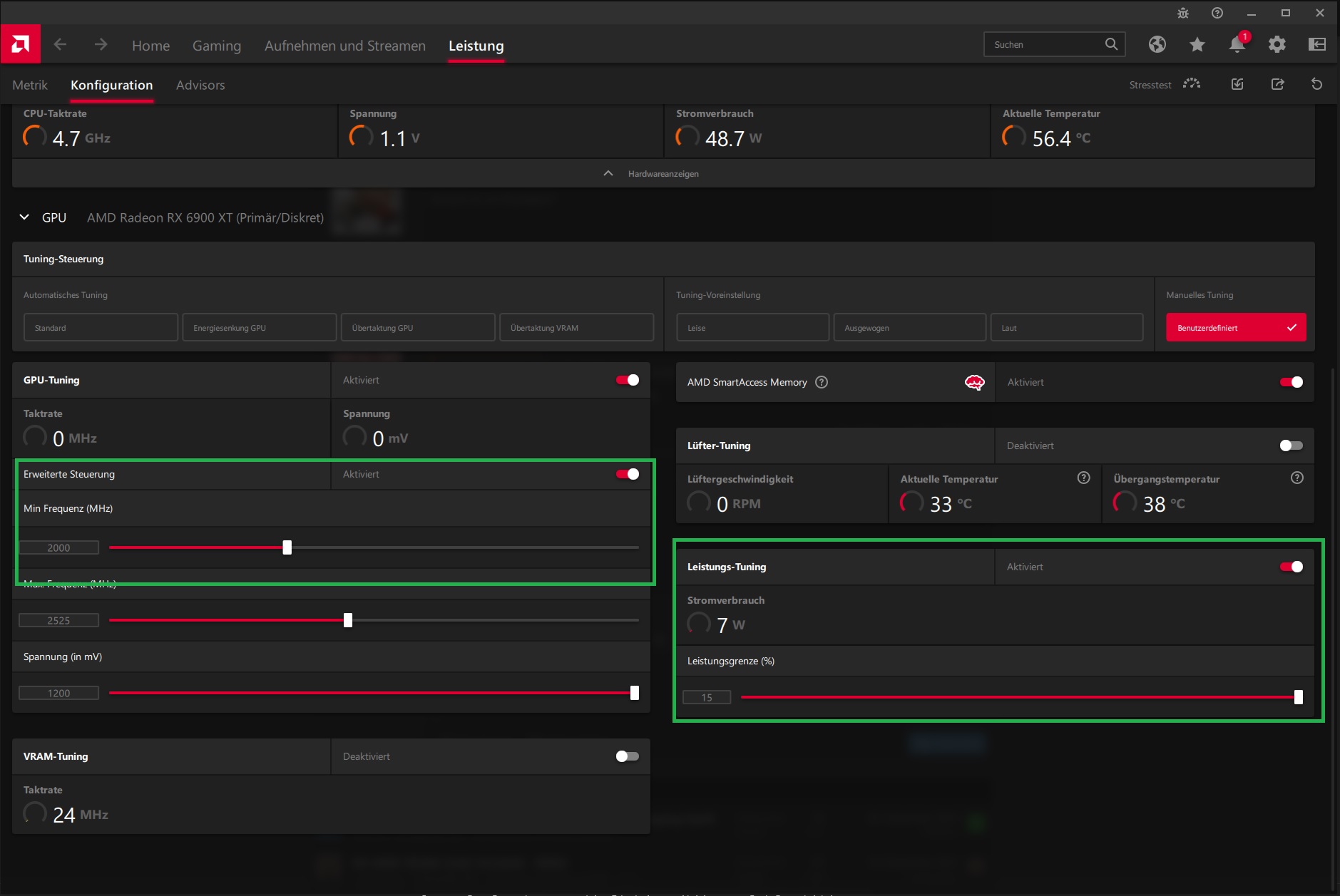Go back with the left arrow
1340x896 pixels.
pyautogui.click(x=60, y=45)
